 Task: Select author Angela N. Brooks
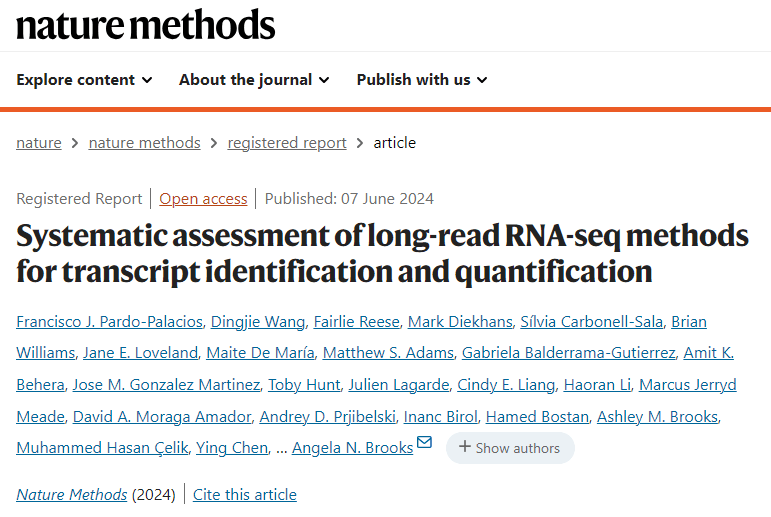pyautogui.click(x=353, y=448)
